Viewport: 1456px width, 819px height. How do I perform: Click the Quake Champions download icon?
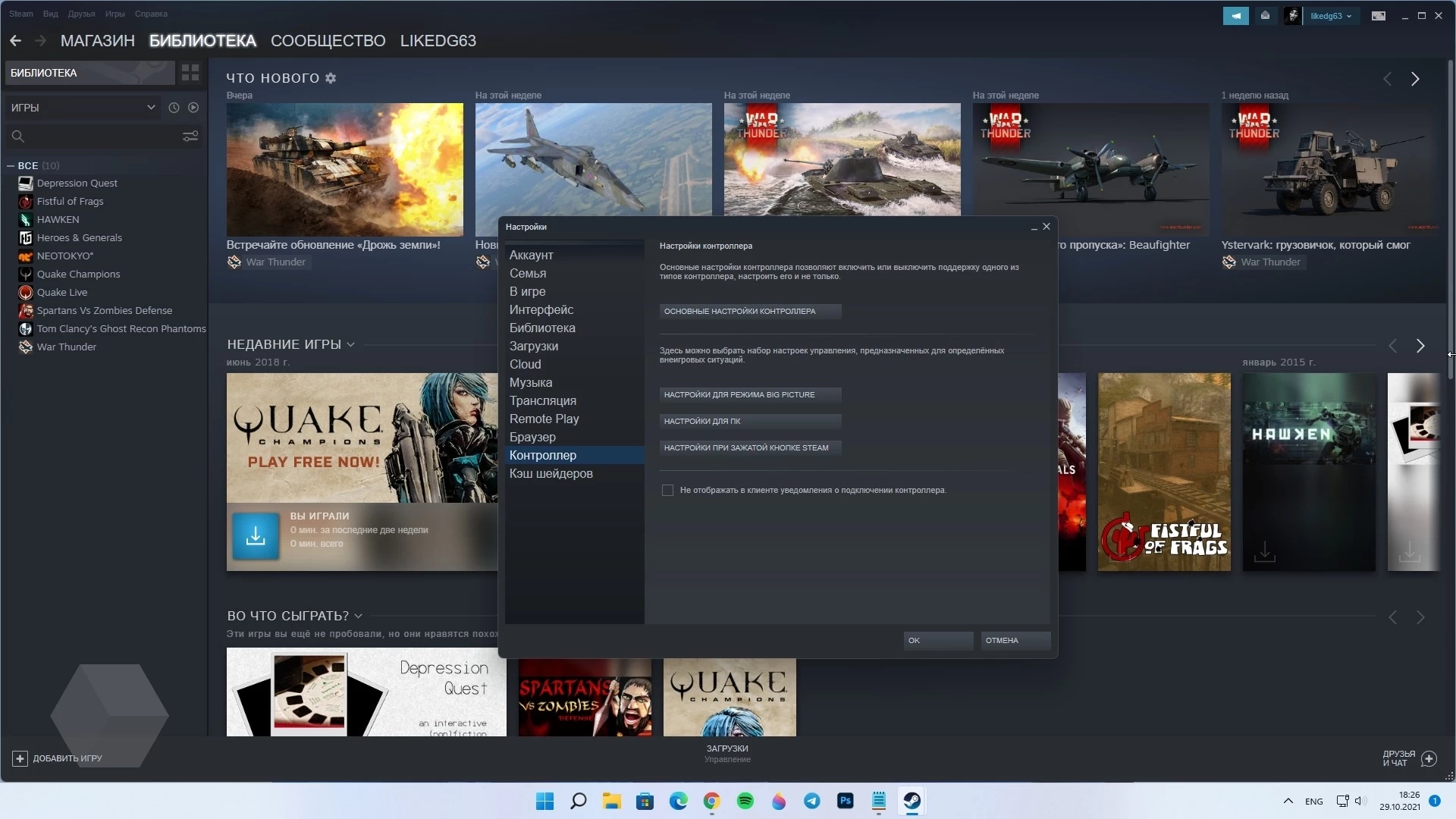pos(256,536)
